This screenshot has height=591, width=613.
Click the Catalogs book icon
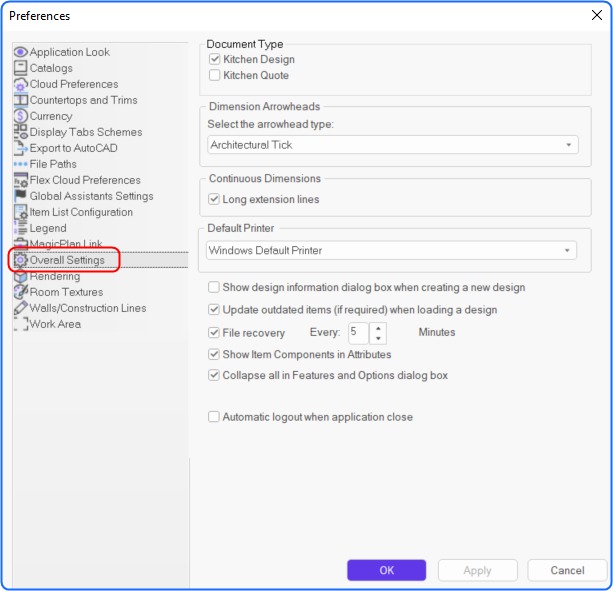[20, 68]
